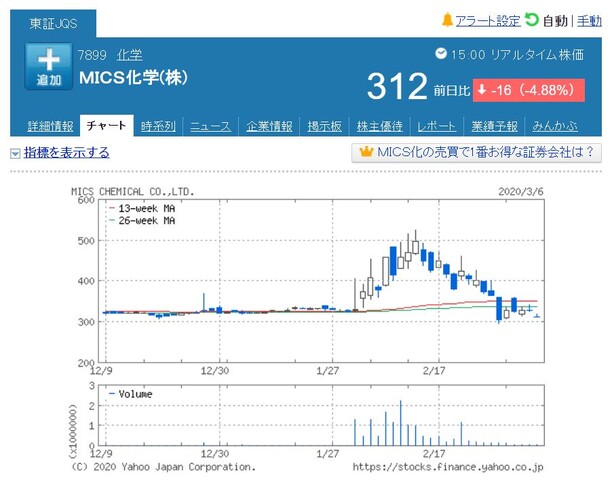
Task: Open the 株主優待 tab
Action: tap(379, 126)
